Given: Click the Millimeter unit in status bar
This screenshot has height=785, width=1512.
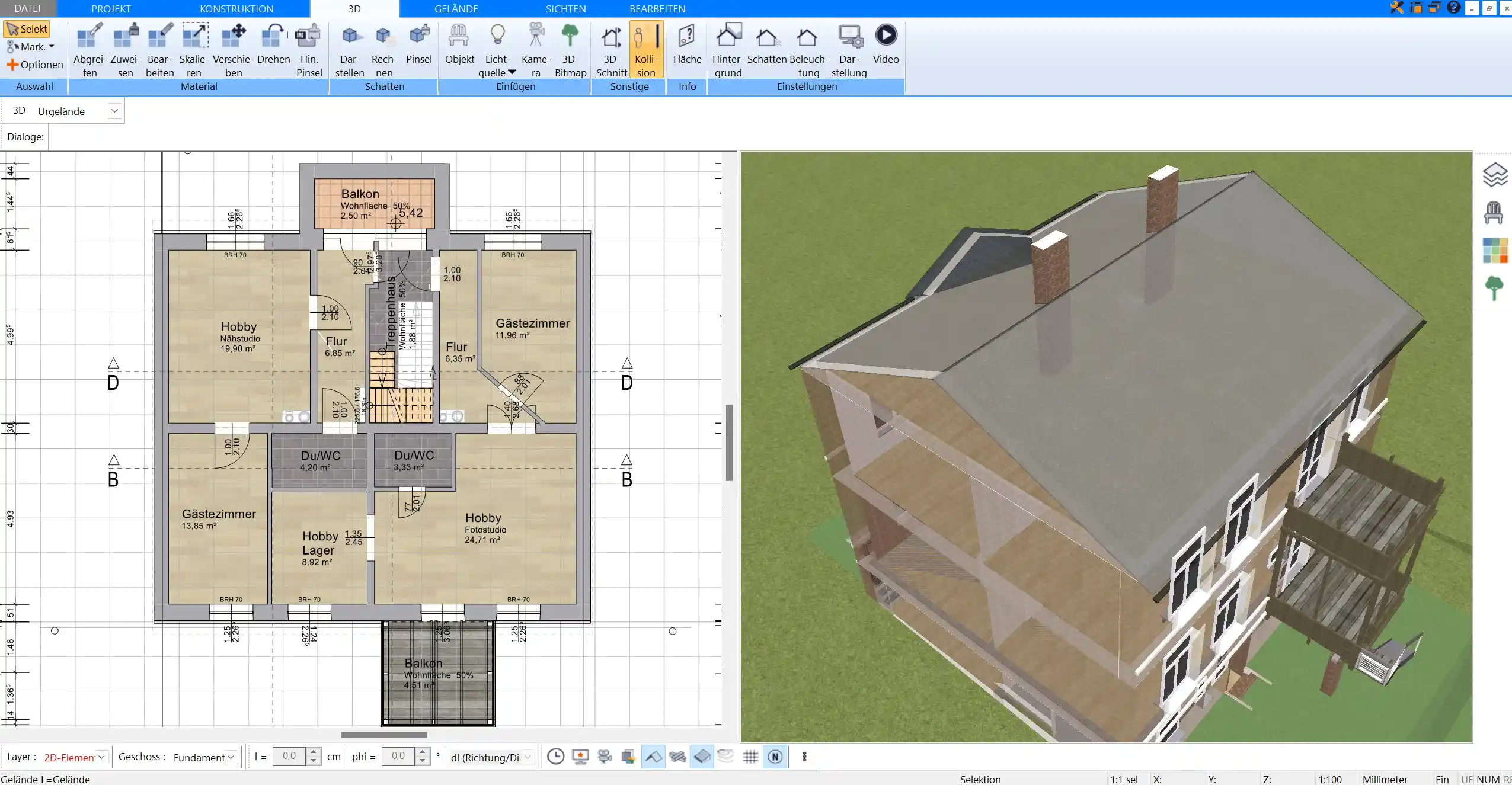Looking at the screenshot, I should pos(1385,779).
